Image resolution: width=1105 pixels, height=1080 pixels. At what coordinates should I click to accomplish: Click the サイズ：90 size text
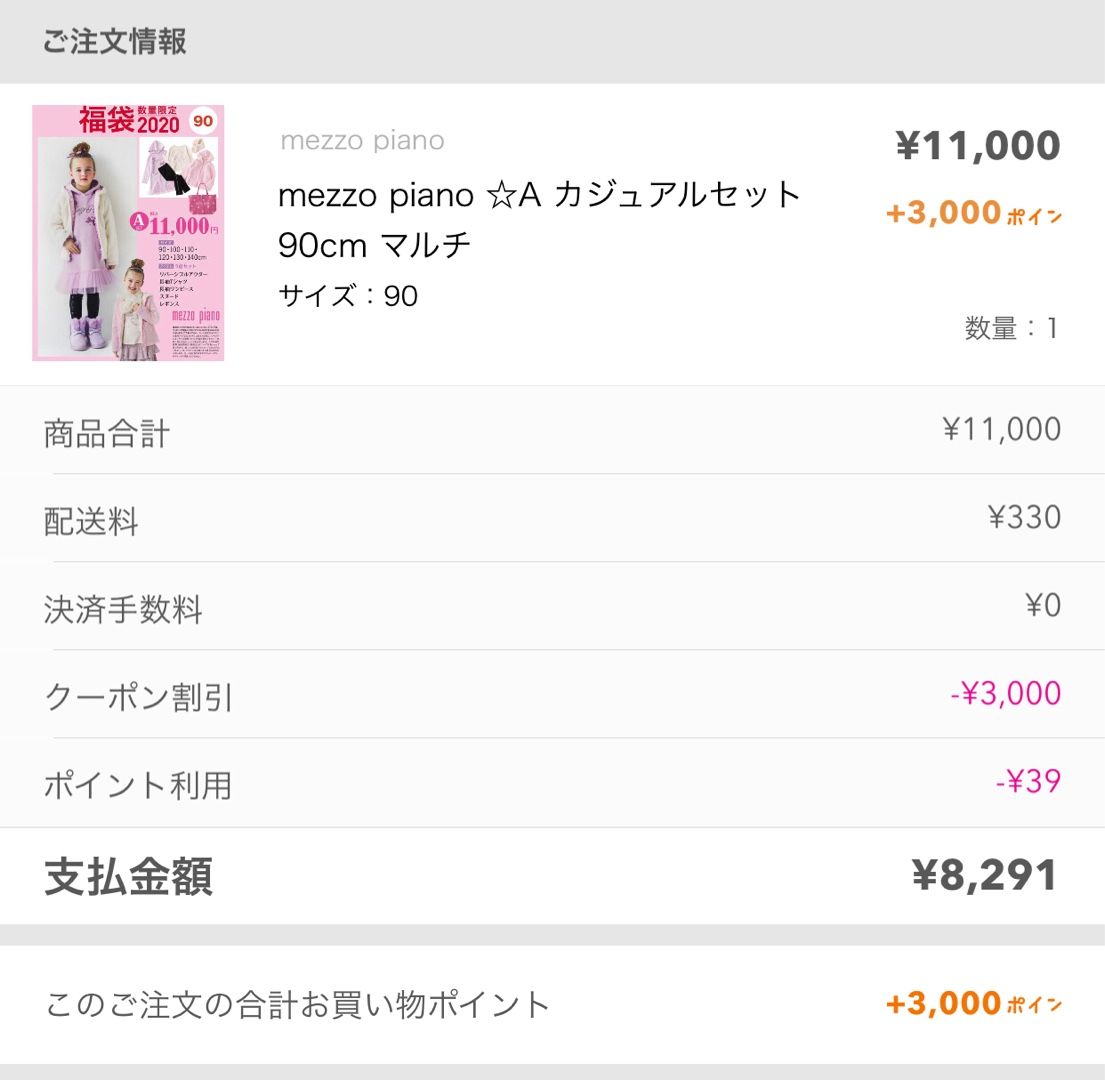click(348, 296)
